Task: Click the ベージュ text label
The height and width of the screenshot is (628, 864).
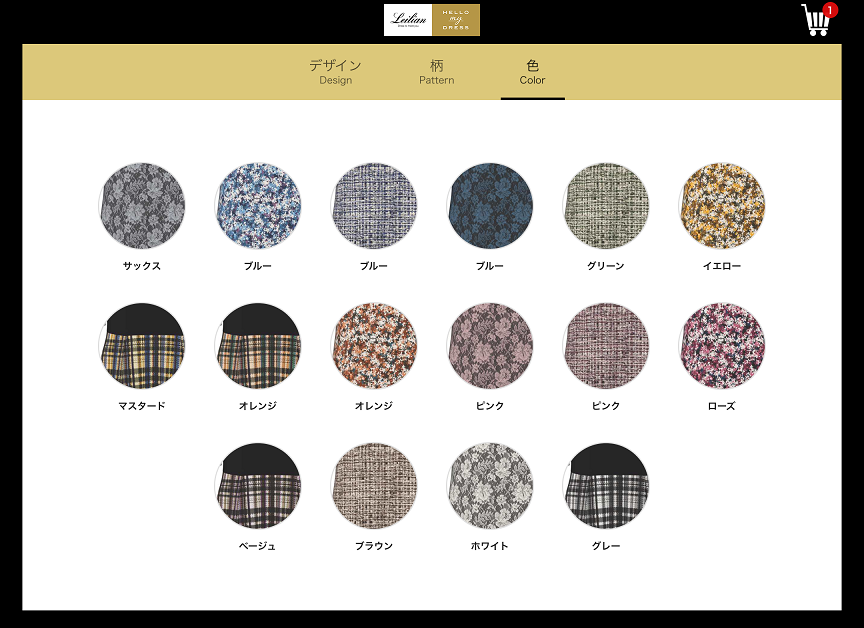Action: [258, 546]
